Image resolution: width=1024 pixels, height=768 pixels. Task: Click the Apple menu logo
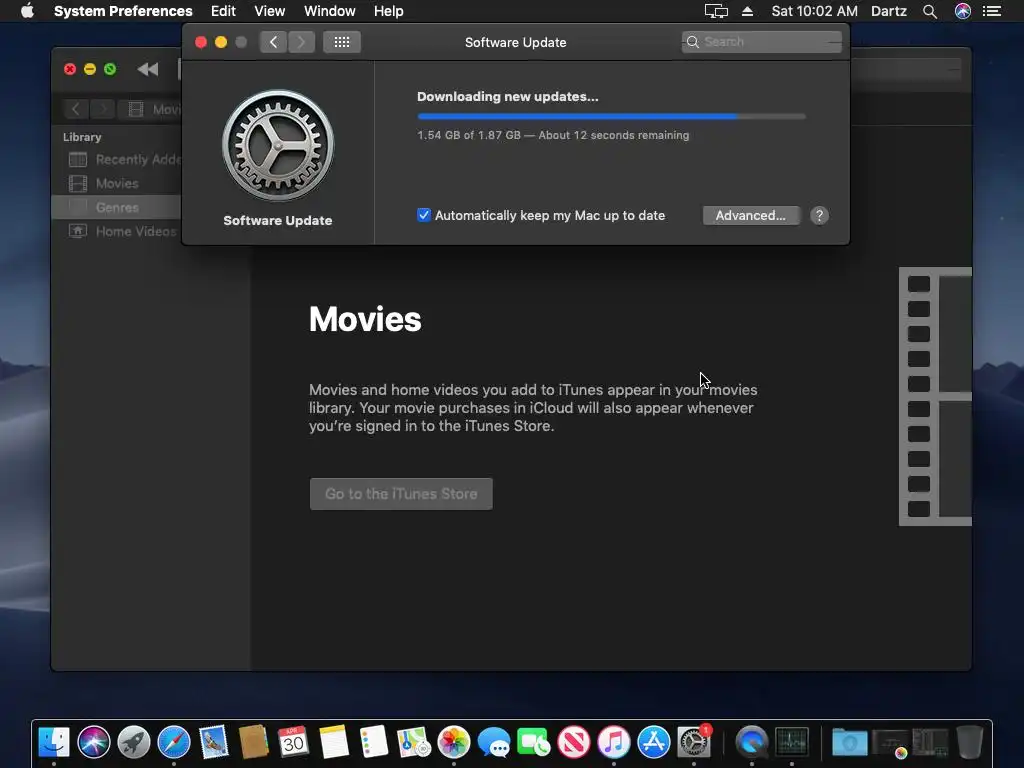(x=27, y=11)
